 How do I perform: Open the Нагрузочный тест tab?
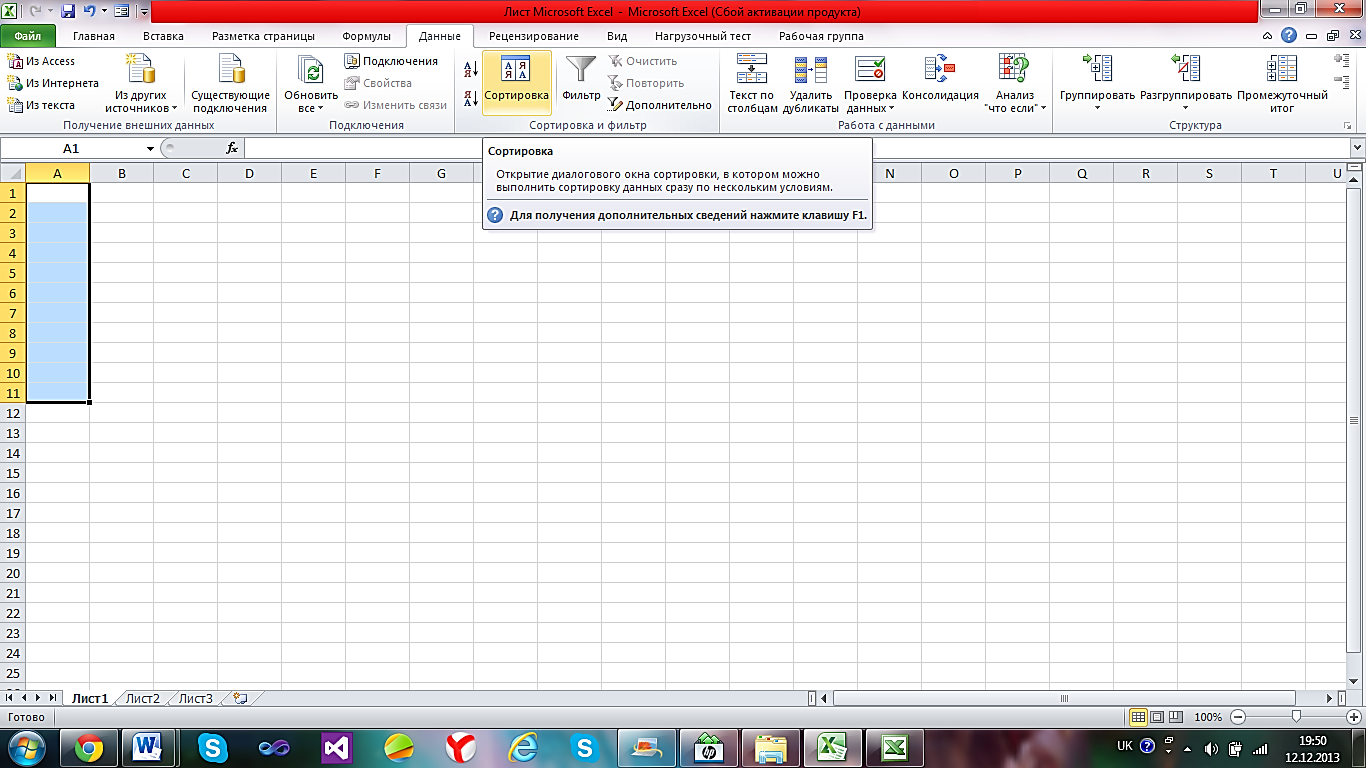coord(703,36)
